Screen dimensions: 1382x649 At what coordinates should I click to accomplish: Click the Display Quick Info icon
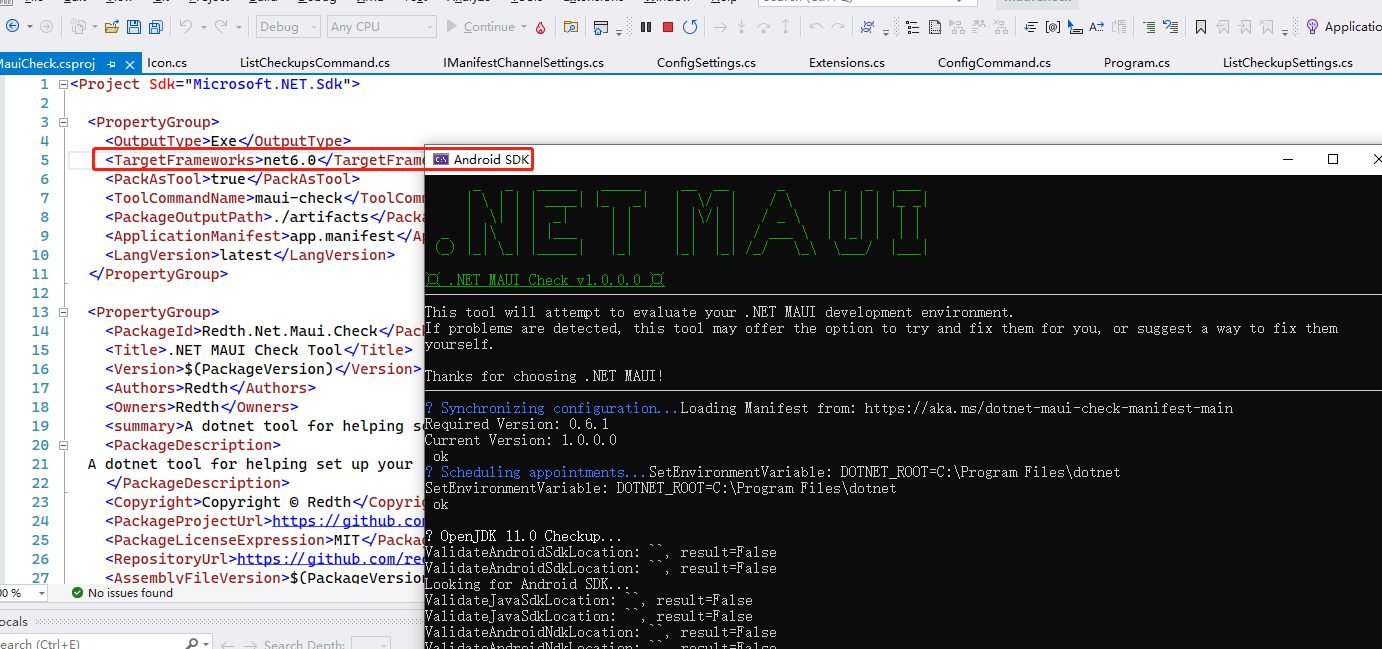coord(1073,27)
